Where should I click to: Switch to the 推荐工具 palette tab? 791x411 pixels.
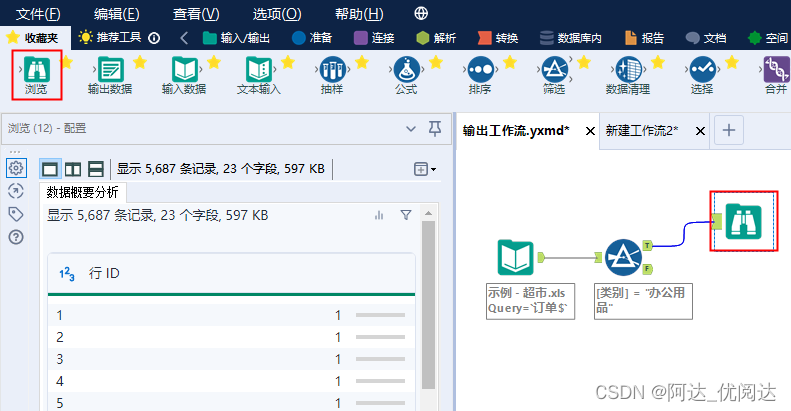pos(110,37)
